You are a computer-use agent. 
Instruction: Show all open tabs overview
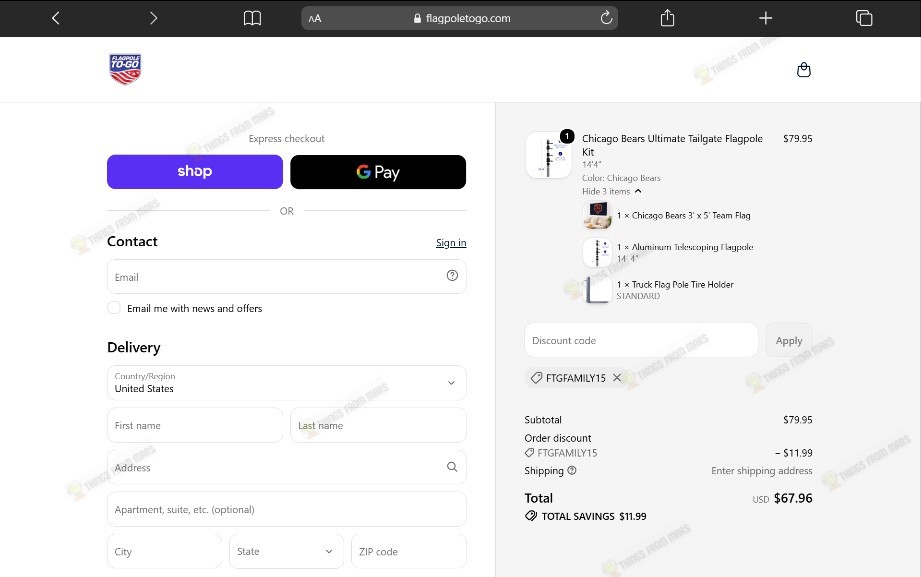click(x=864, y=18)
